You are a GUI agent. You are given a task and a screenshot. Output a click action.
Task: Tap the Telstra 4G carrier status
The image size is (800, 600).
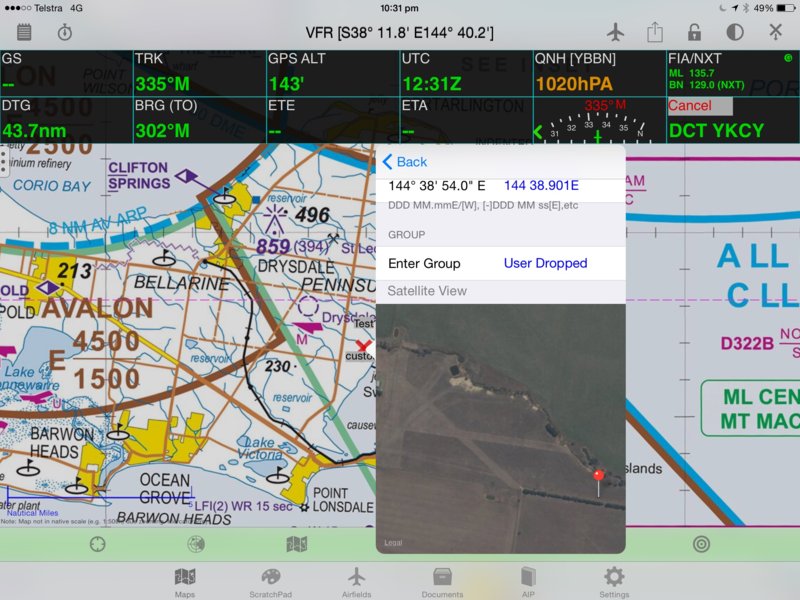[43, 8]
